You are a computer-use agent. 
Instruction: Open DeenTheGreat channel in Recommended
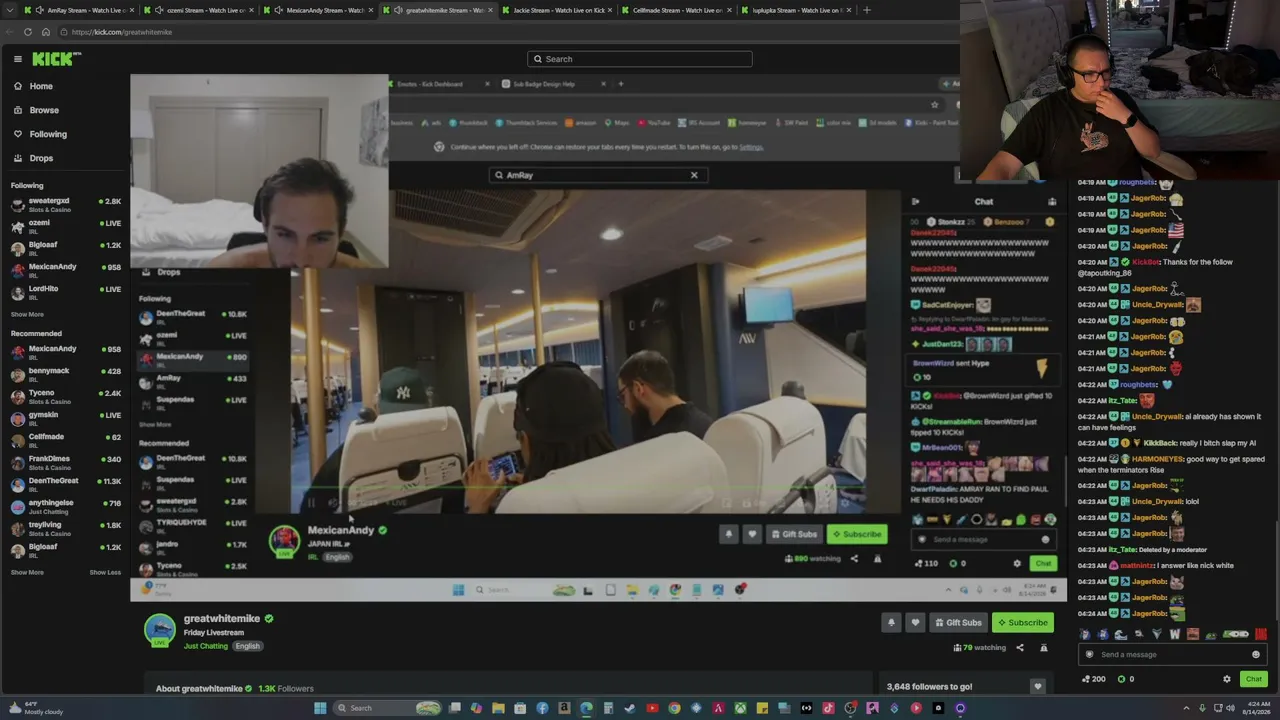pyautogui.click(x=65, y=484)
